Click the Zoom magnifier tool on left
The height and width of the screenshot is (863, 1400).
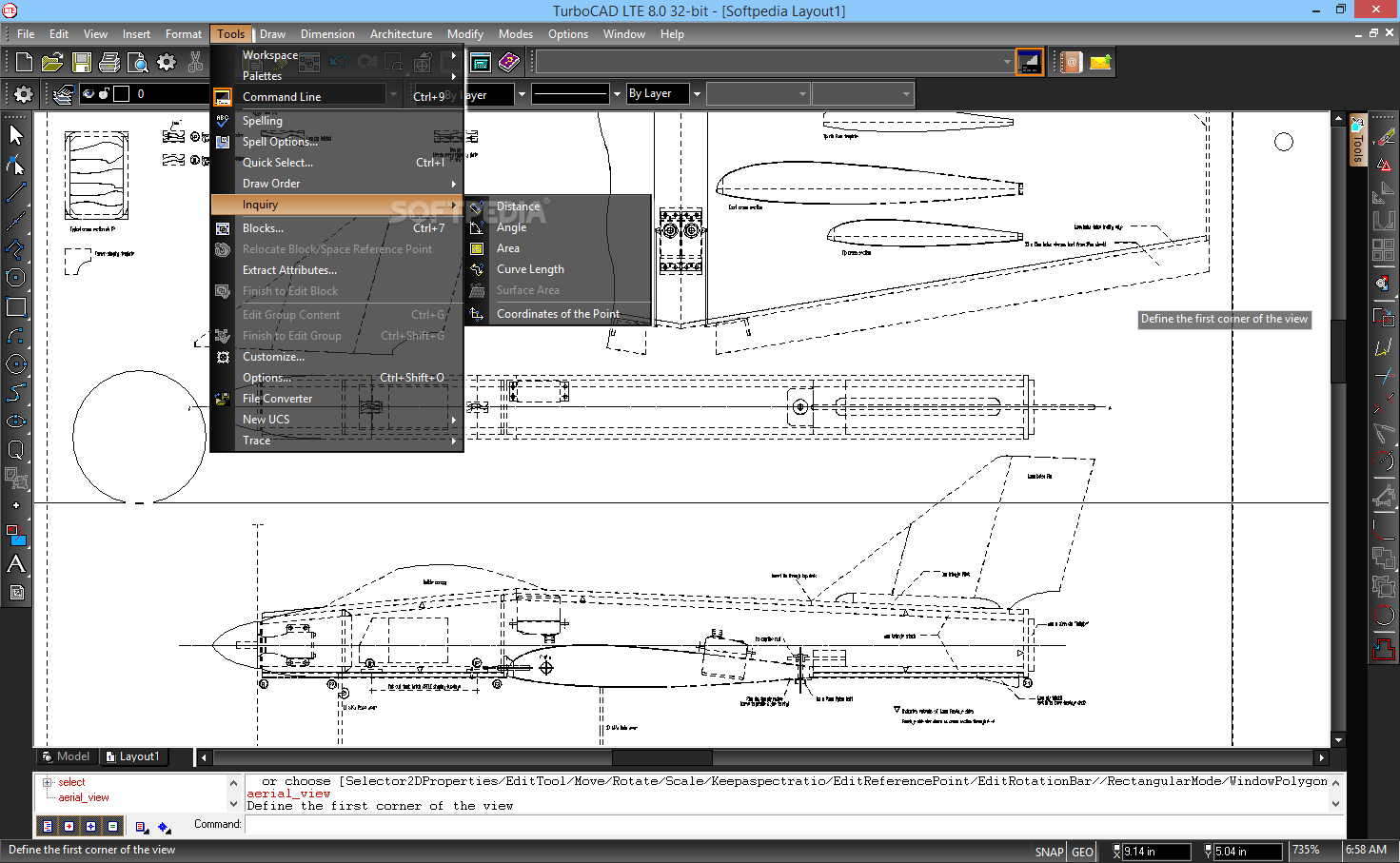16,449
